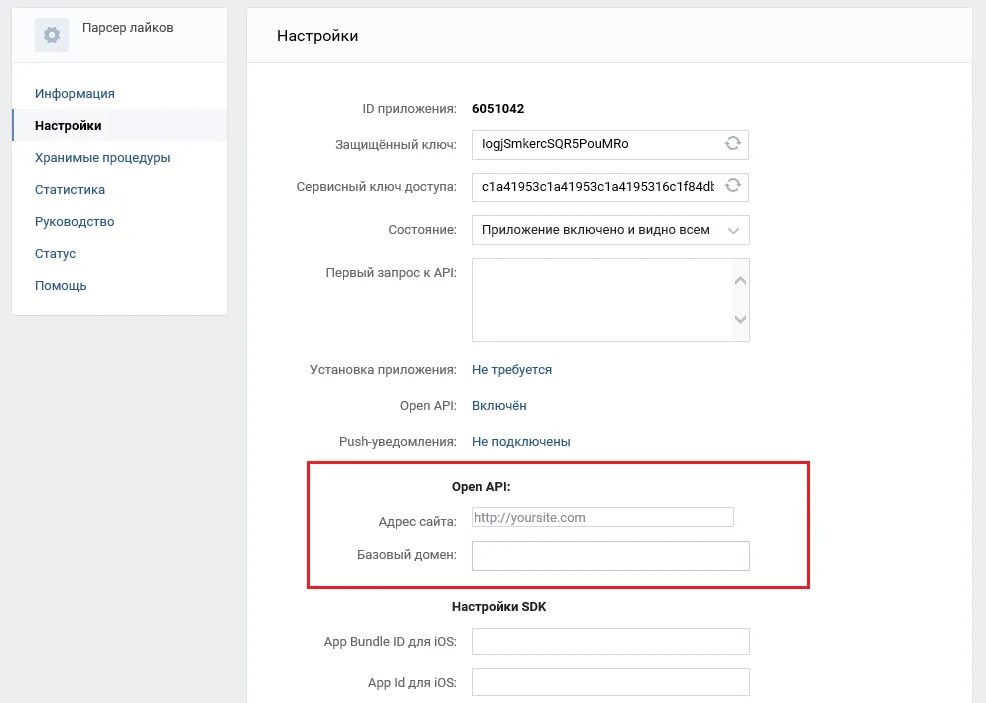Open the Статистика page

tap(70, 190)
